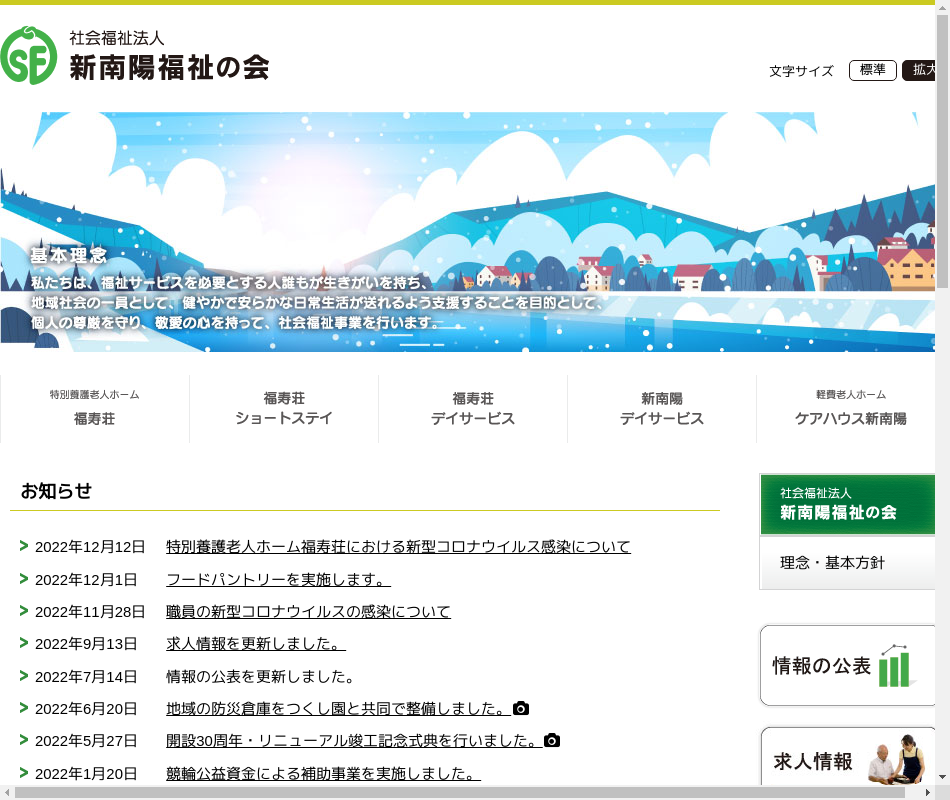Set text size to 拡大

pyautogui.click(x=920, y=70)
